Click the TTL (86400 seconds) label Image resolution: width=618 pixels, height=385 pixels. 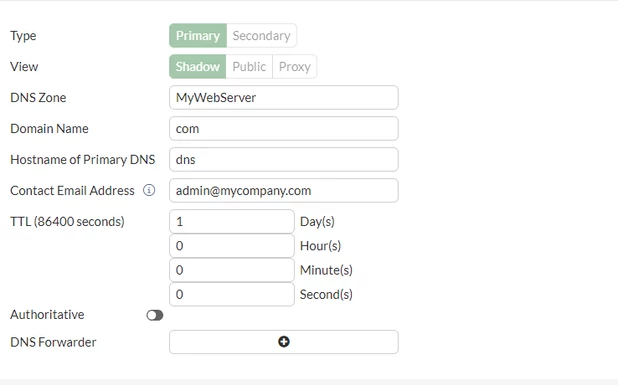[x=67, y=221]
